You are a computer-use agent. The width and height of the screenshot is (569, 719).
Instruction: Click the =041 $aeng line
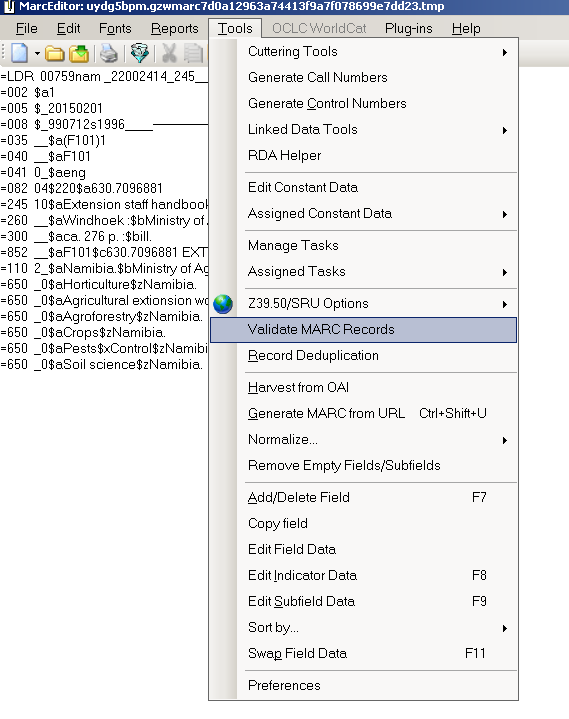(x=43, y=173)
